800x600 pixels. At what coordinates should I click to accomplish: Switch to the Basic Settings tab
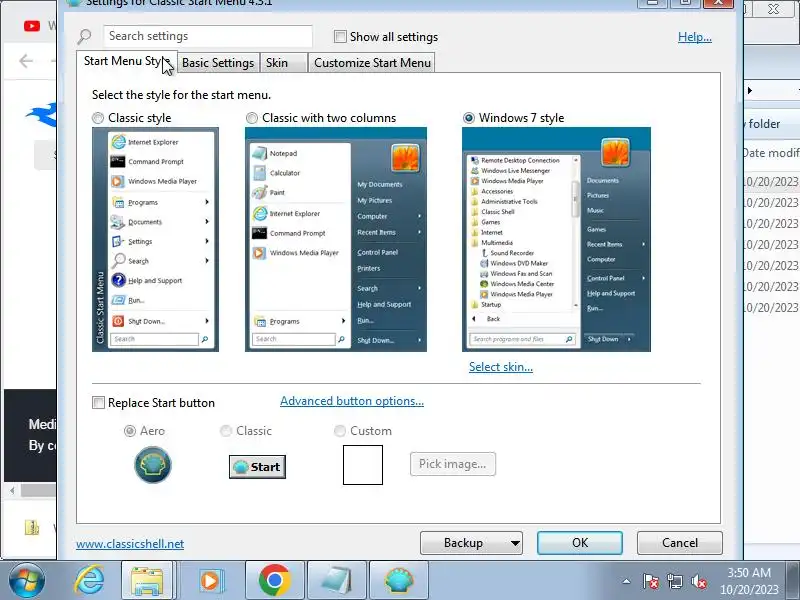[x=218, y=63]
